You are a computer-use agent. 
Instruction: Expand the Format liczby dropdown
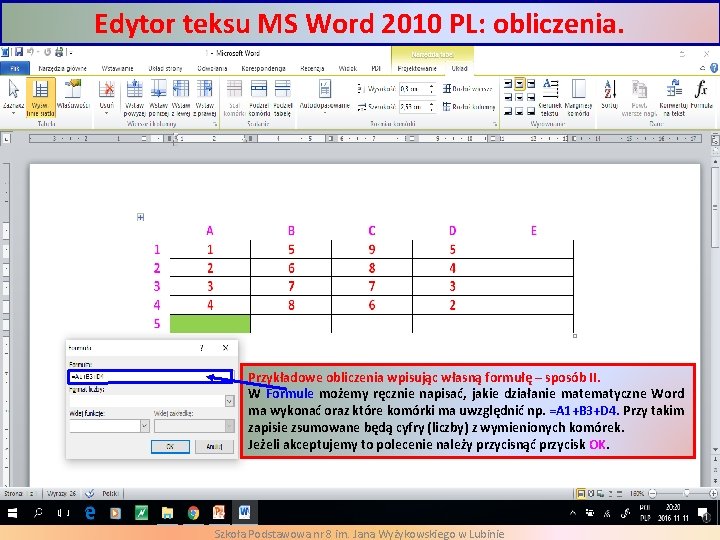click(230, 401)
